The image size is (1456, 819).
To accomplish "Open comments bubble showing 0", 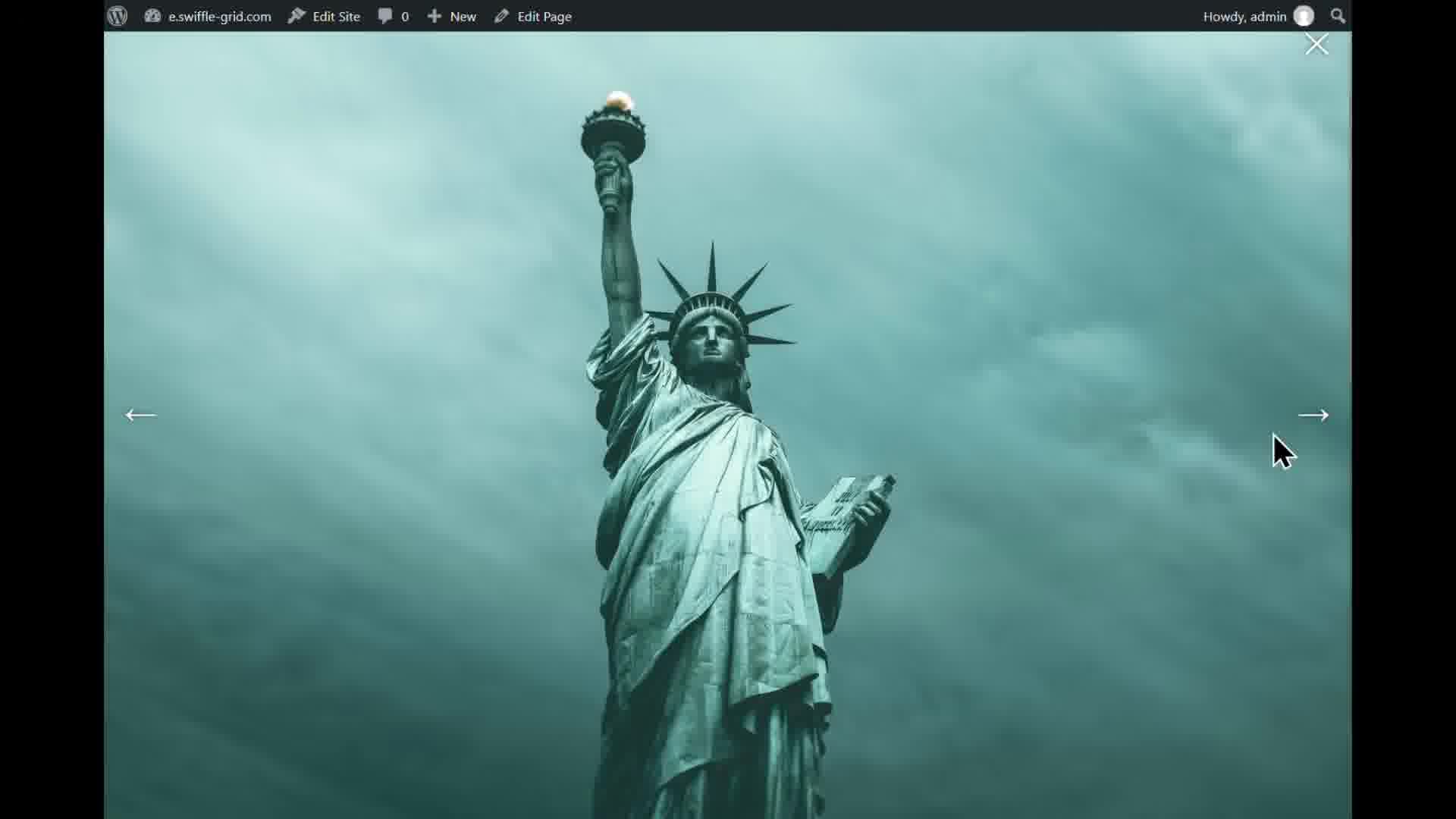I will point(393,16).
